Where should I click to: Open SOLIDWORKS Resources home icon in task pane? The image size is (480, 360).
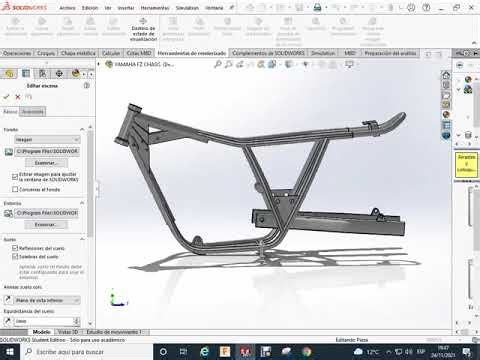point(446,75)
